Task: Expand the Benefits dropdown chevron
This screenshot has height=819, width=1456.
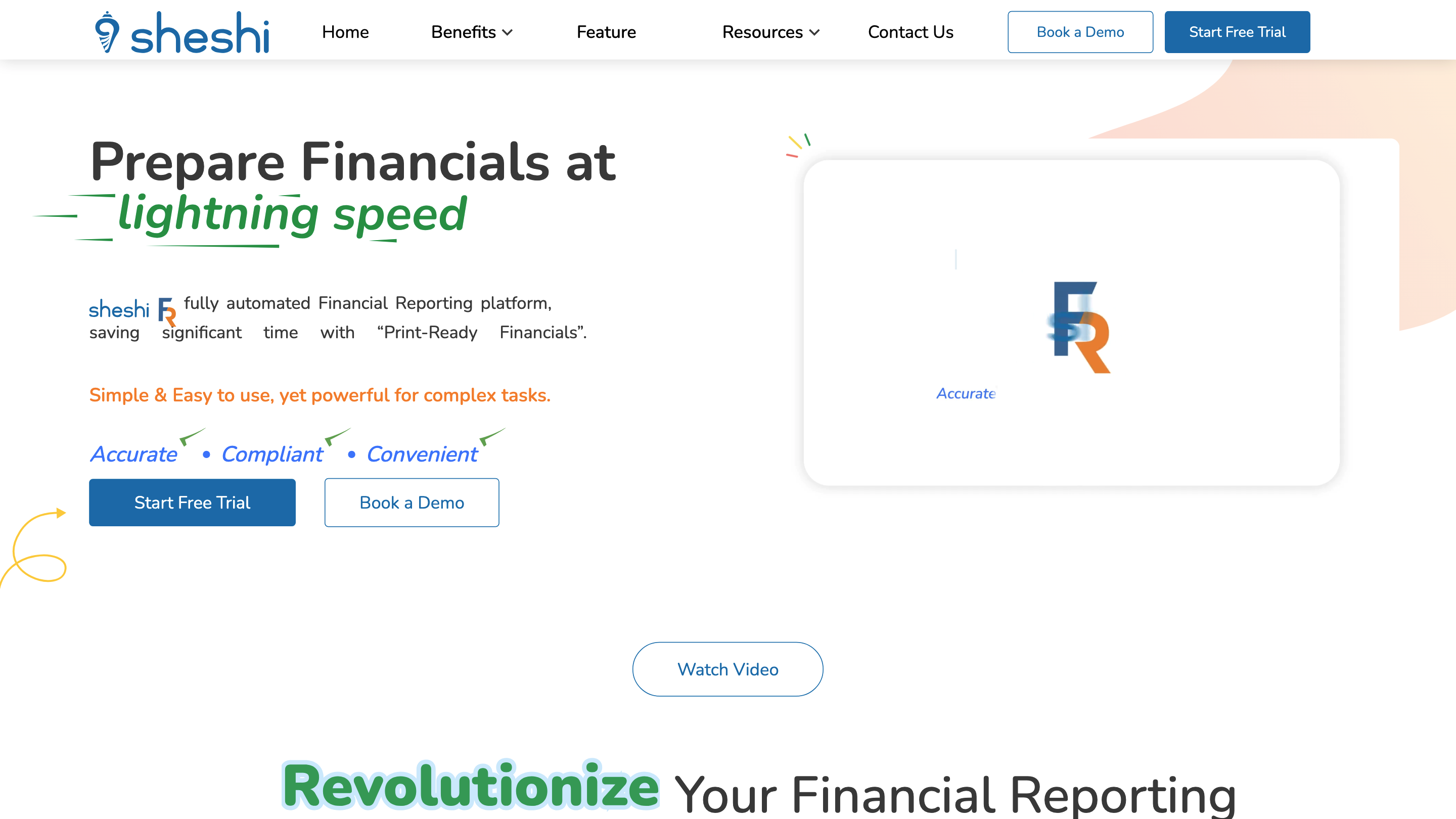Action: click(508, 33)
